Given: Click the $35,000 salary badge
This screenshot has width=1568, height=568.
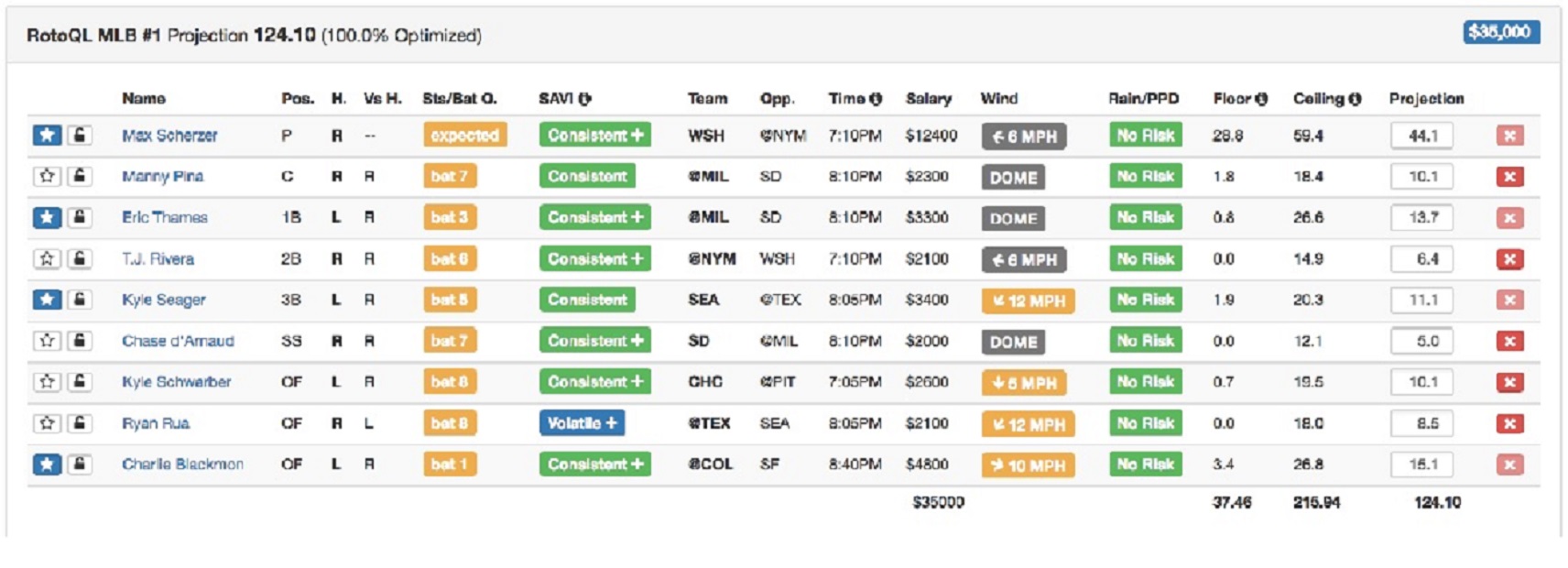Looking at the screenshot, I should pos(1500,32).
